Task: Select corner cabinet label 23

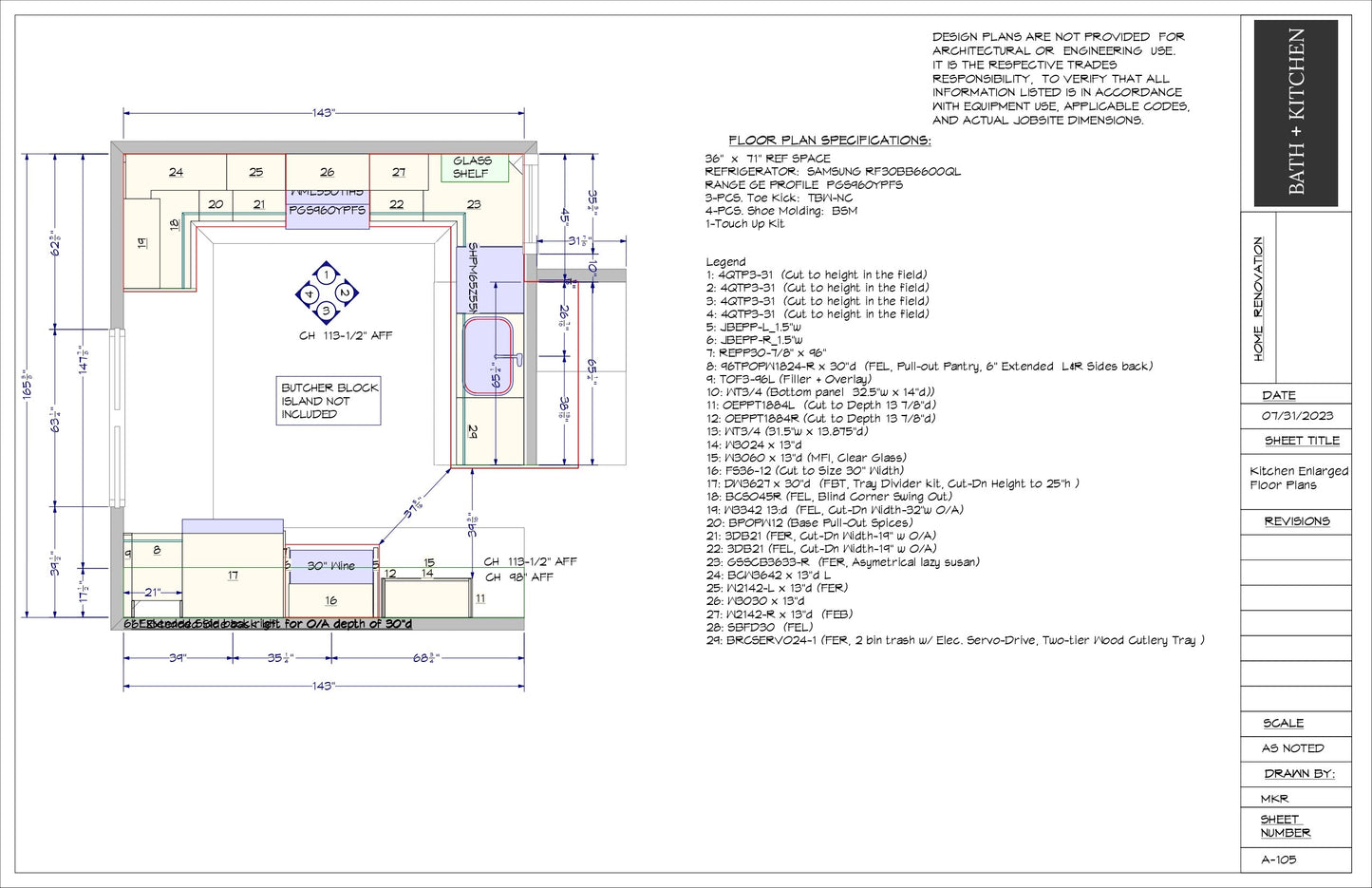Action: click(474, 204)
